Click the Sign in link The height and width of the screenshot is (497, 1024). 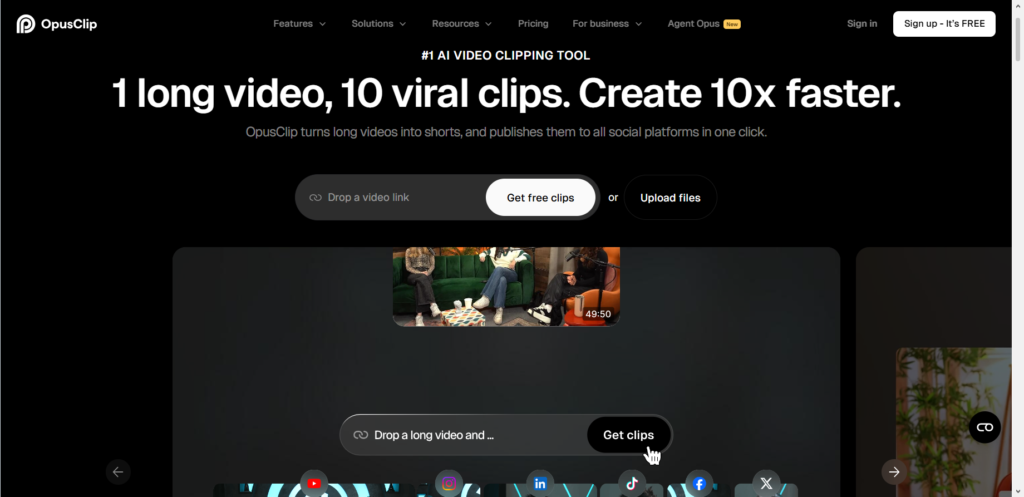click(x=861, y=24)
